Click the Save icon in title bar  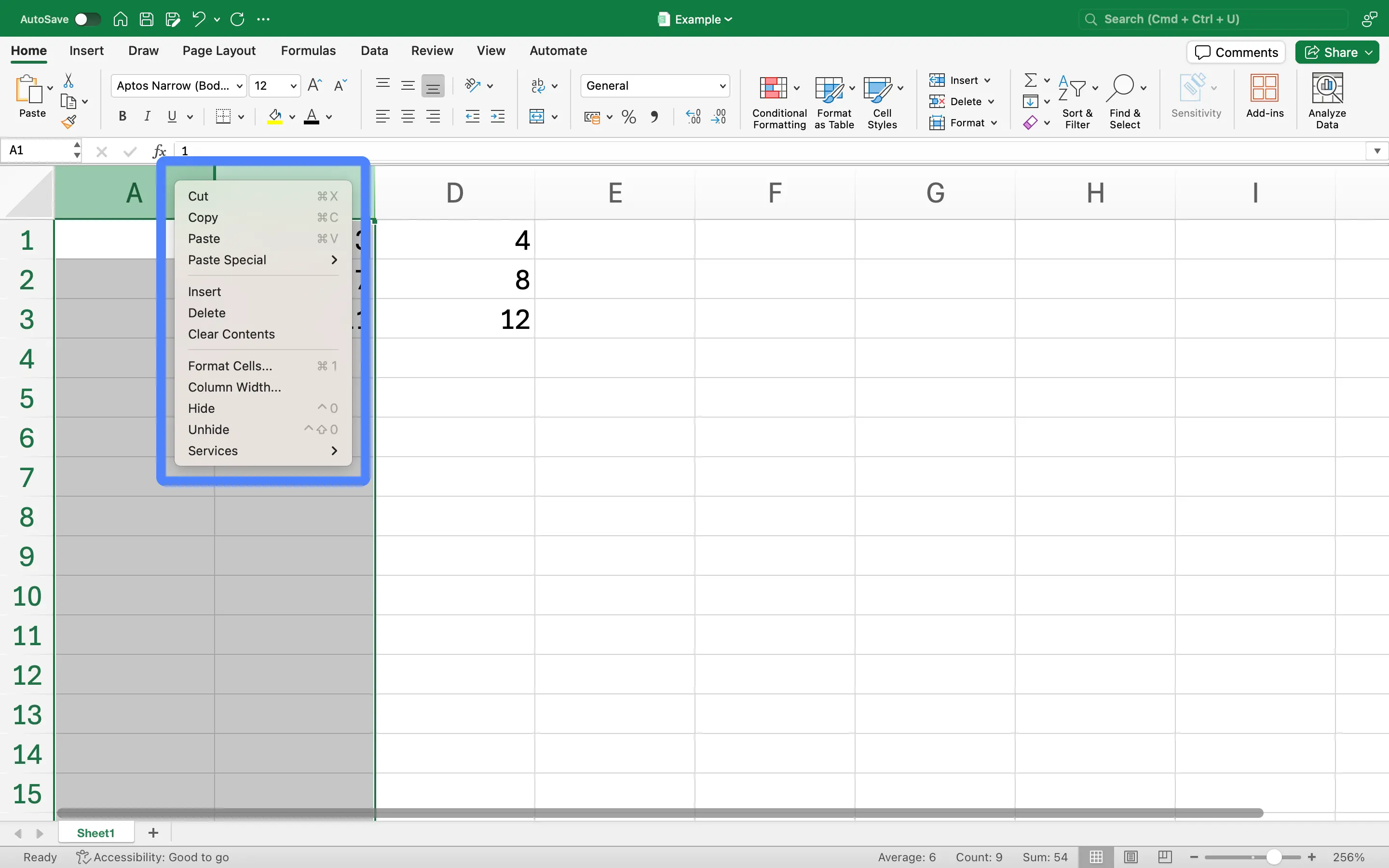click(146, 19)
